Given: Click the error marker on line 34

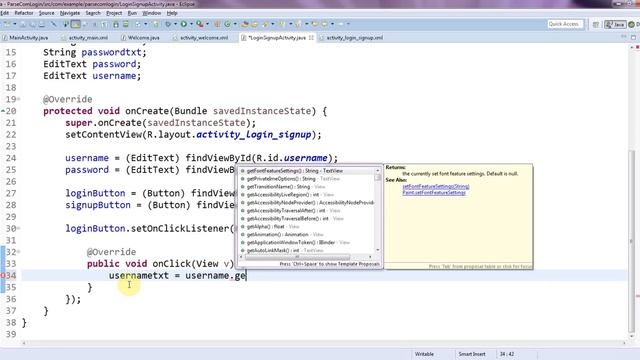Looking at the screenshot, I should (2, 276).
